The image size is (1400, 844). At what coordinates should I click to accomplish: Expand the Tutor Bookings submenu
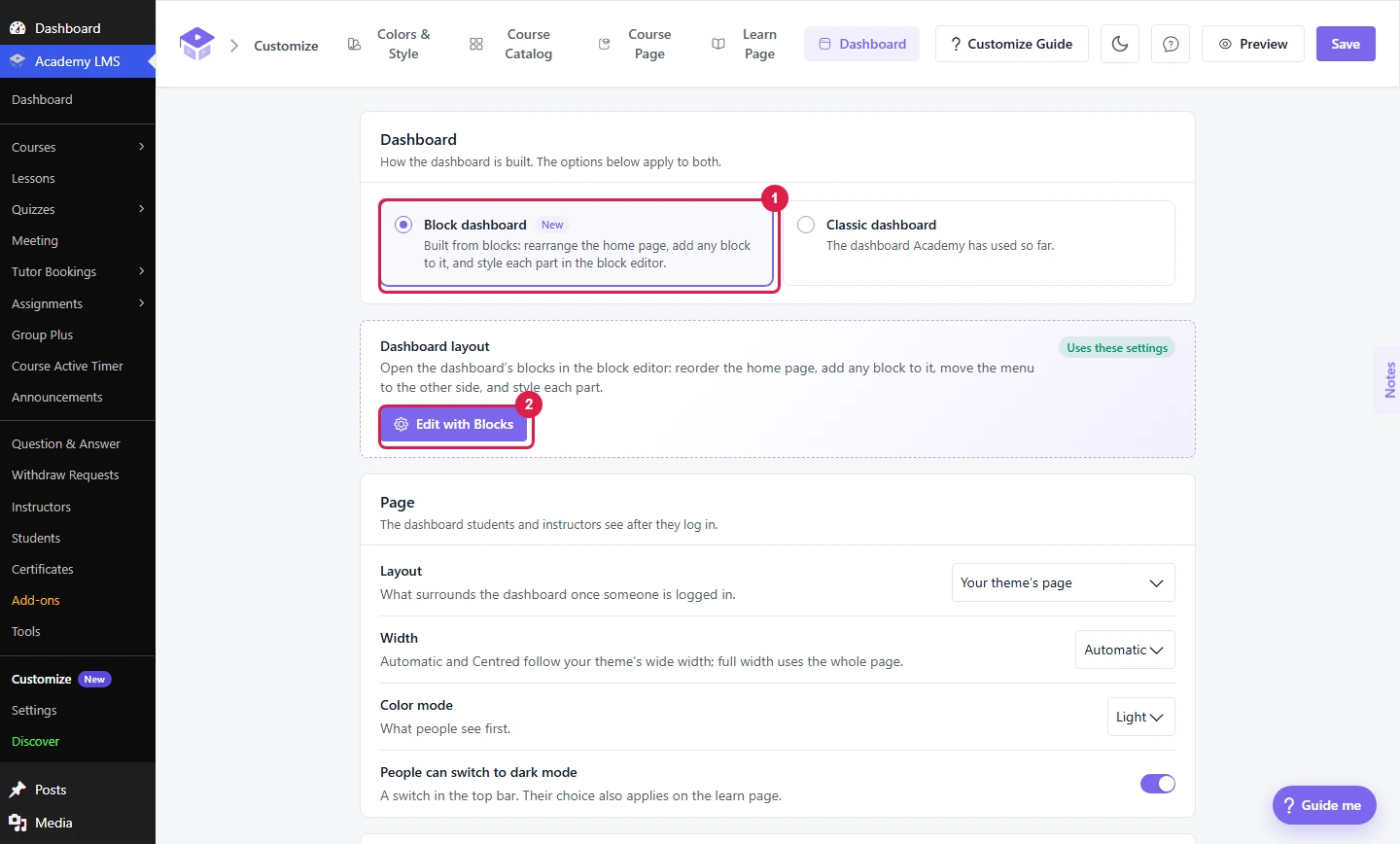142,271
